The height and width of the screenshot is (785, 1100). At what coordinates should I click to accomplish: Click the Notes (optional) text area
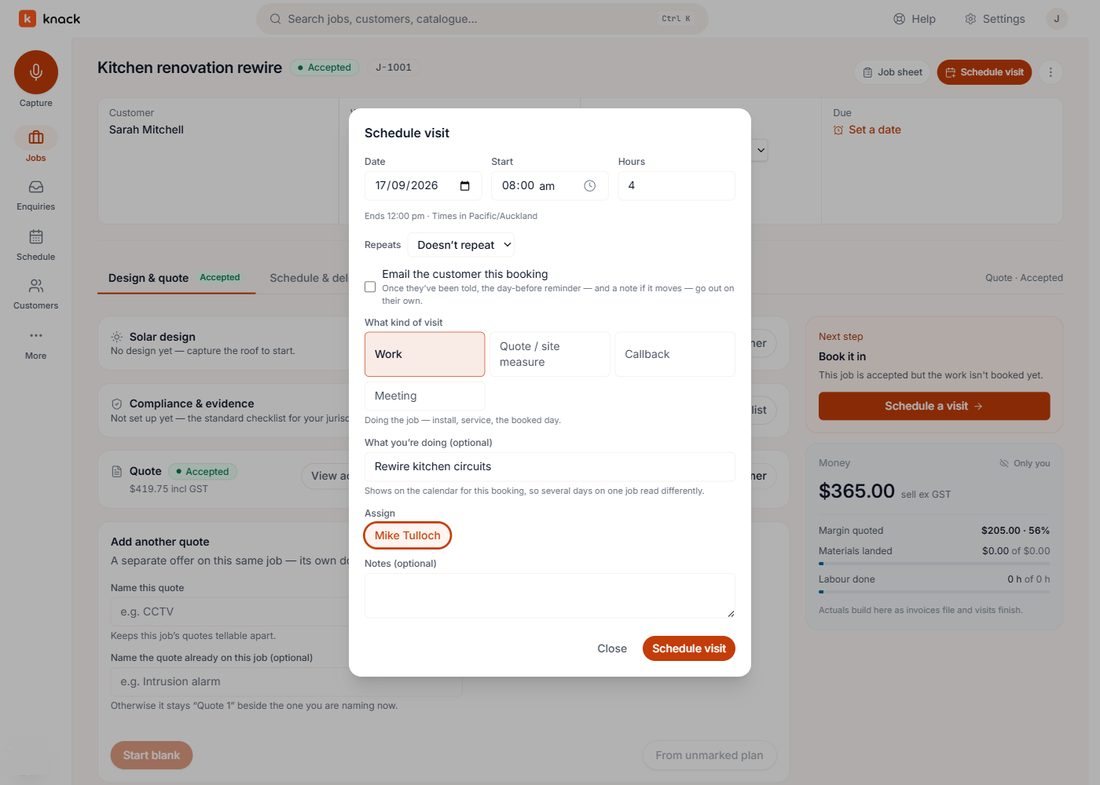pos(549,596)
